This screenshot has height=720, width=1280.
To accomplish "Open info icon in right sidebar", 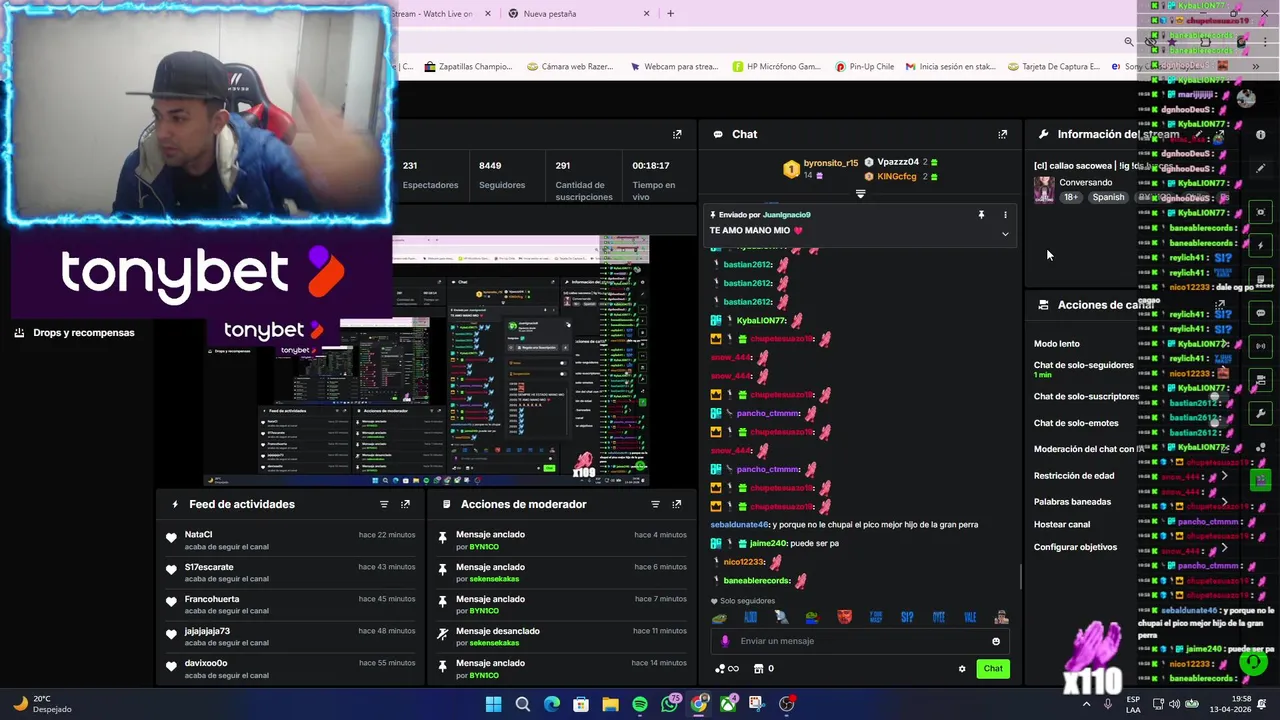I will point(1261,134).
